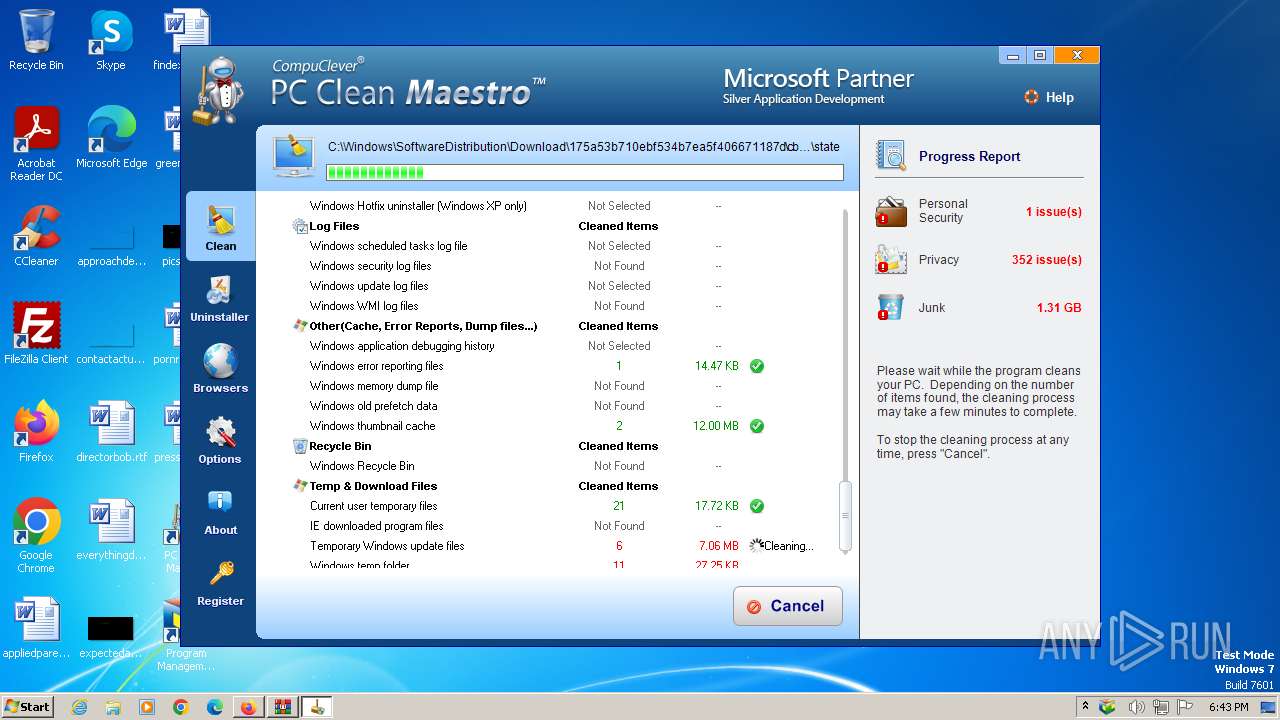Select 'Windows scheduled tasks log file' row
Viewport: 1280px width, 720px height.
pos(560,246)
